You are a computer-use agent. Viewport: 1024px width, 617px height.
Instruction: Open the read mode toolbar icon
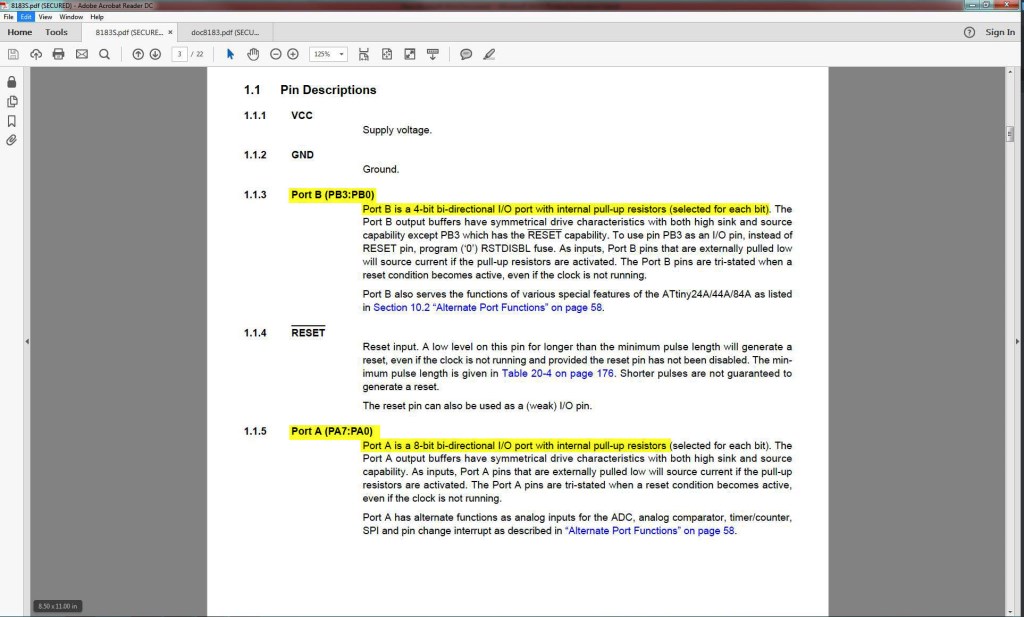coord(433,54)
